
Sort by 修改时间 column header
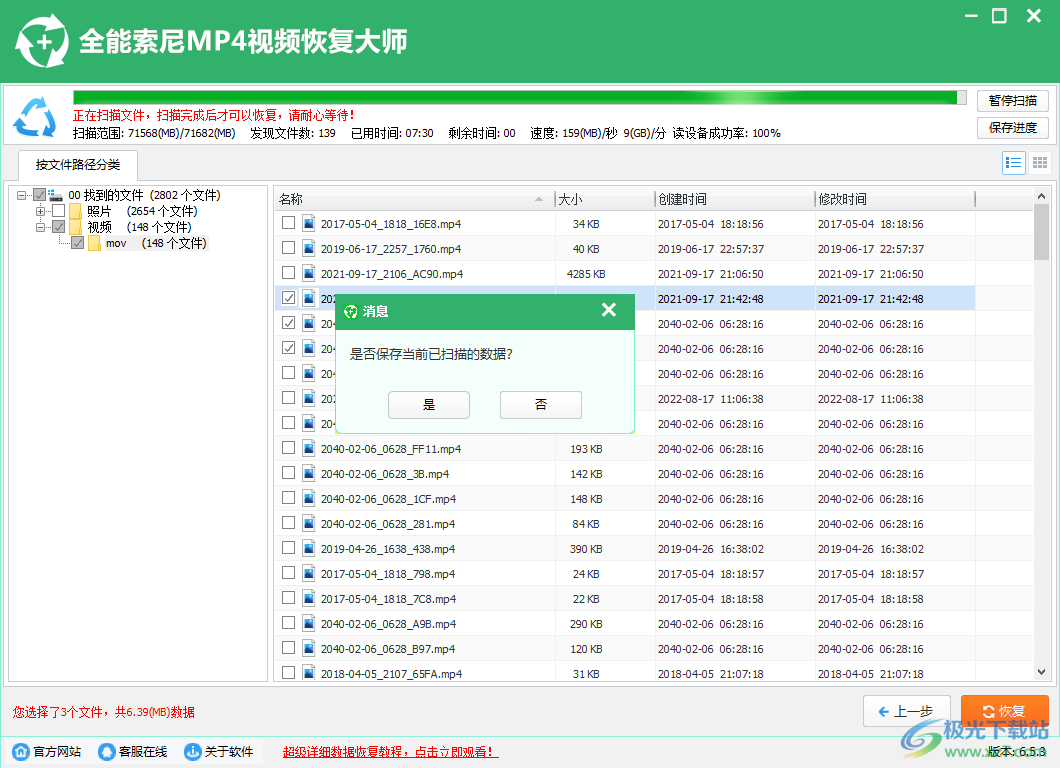(895, 199)
